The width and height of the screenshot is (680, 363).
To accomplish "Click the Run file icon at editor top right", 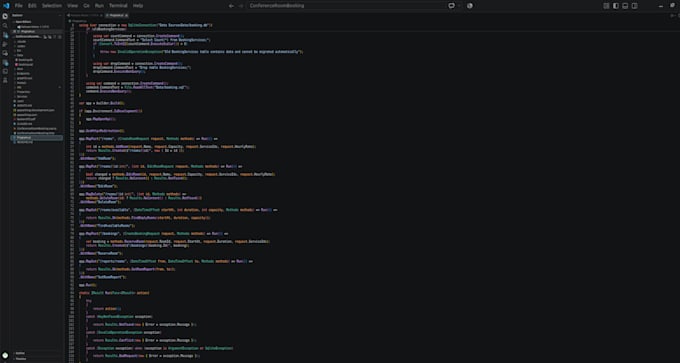I will click(x=671, y=15).
